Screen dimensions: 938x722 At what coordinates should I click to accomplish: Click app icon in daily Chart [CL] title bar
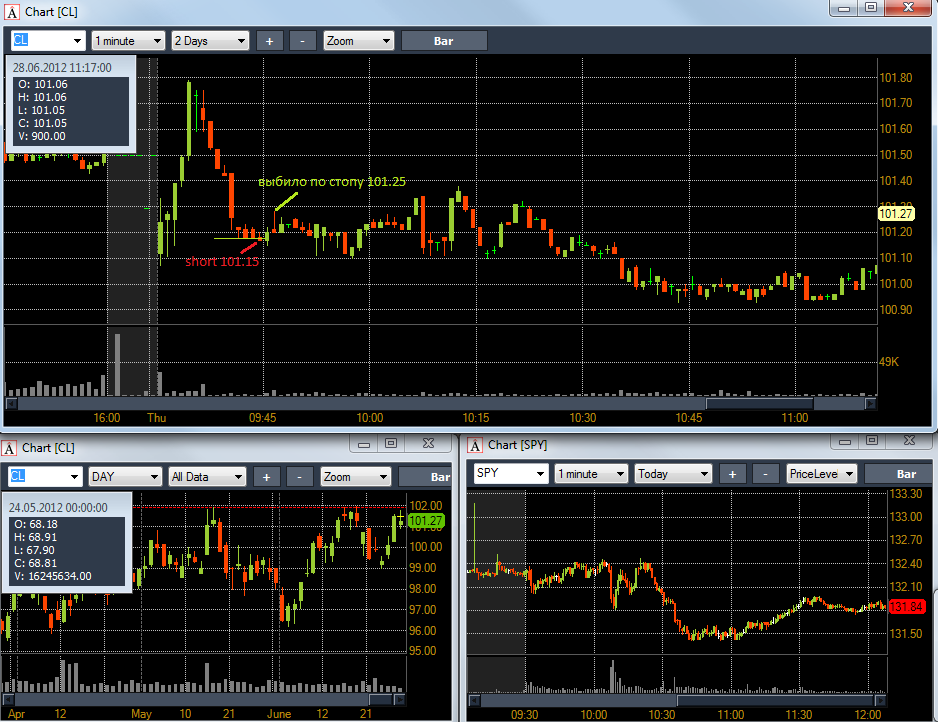pos(9,448)
